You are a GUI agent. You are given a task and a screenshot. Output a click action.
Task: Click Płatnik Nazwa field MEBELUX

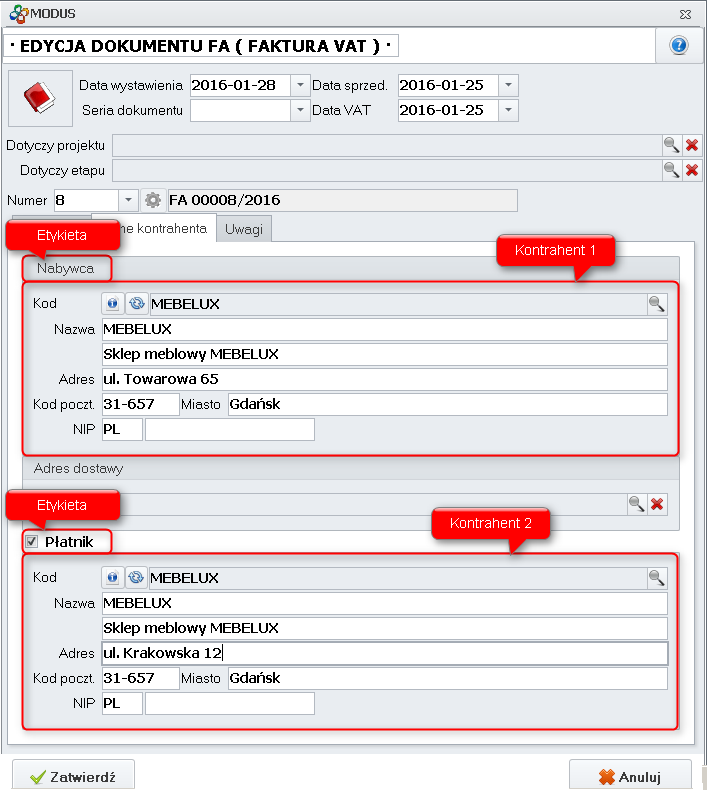(x=385, y=603)
